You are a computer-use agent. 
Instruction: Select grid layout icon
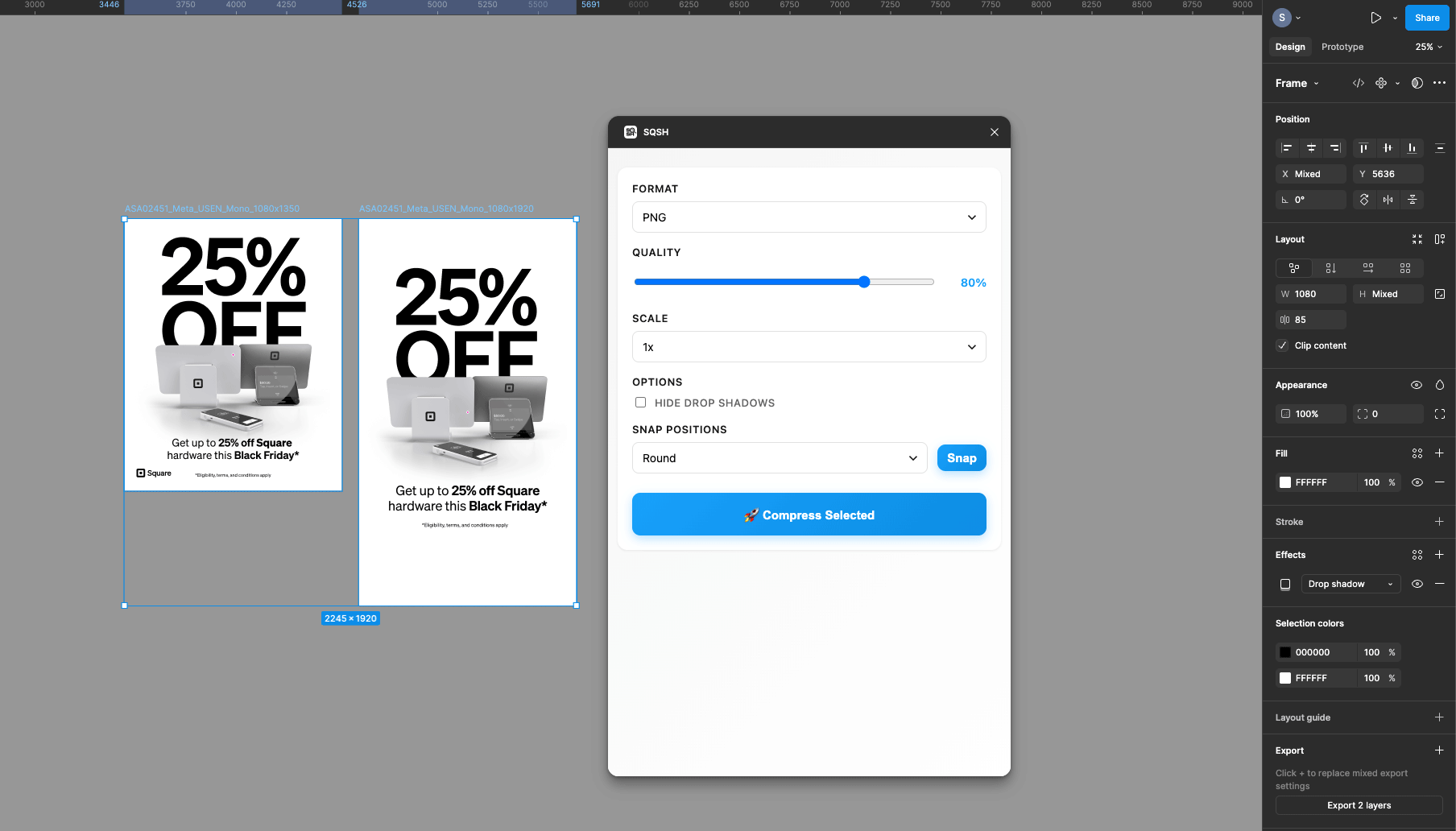pos(1405,268)
